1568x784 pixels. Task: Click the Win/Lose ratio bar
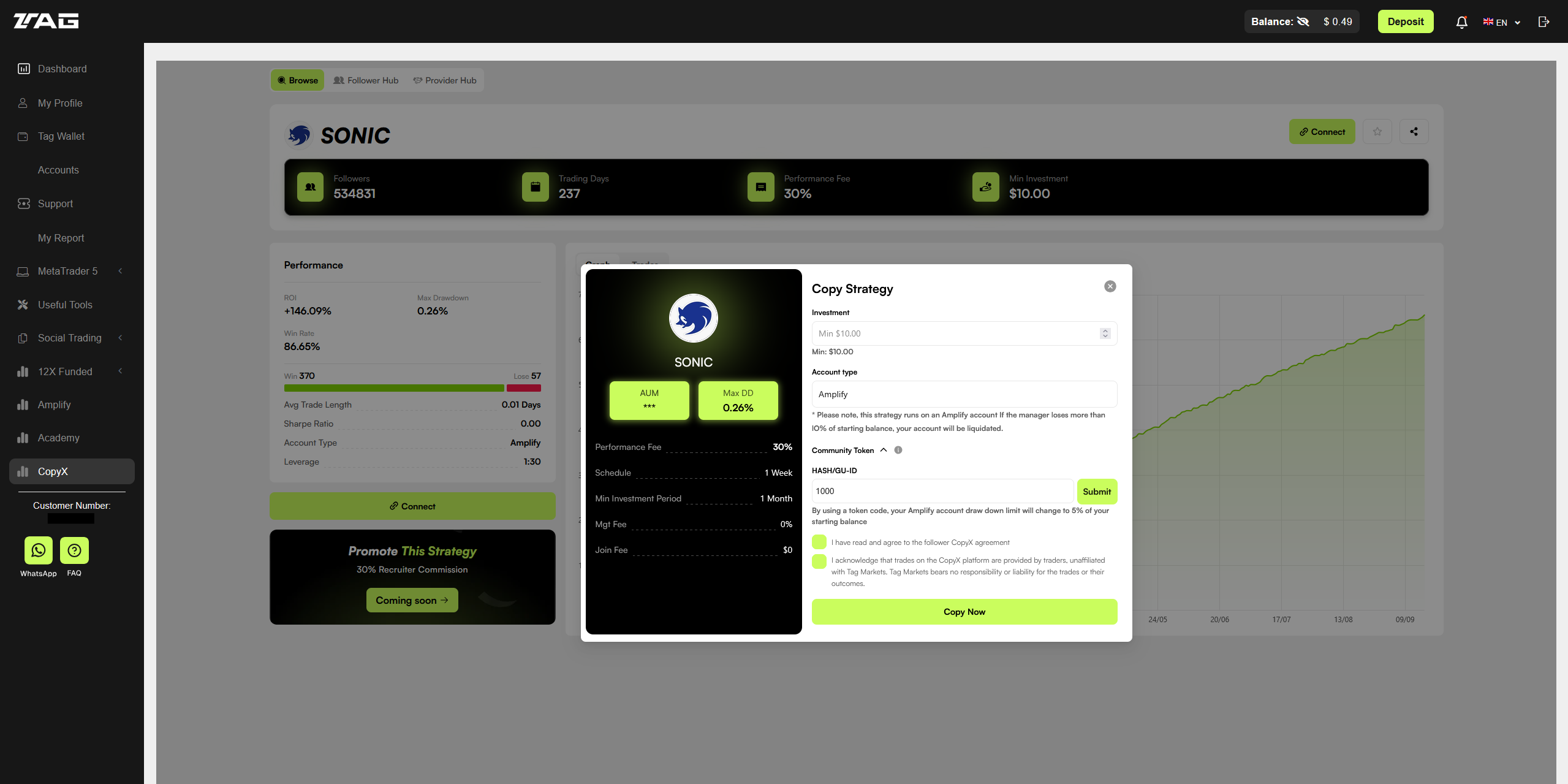pyautogui.click(x=412, y=388)
